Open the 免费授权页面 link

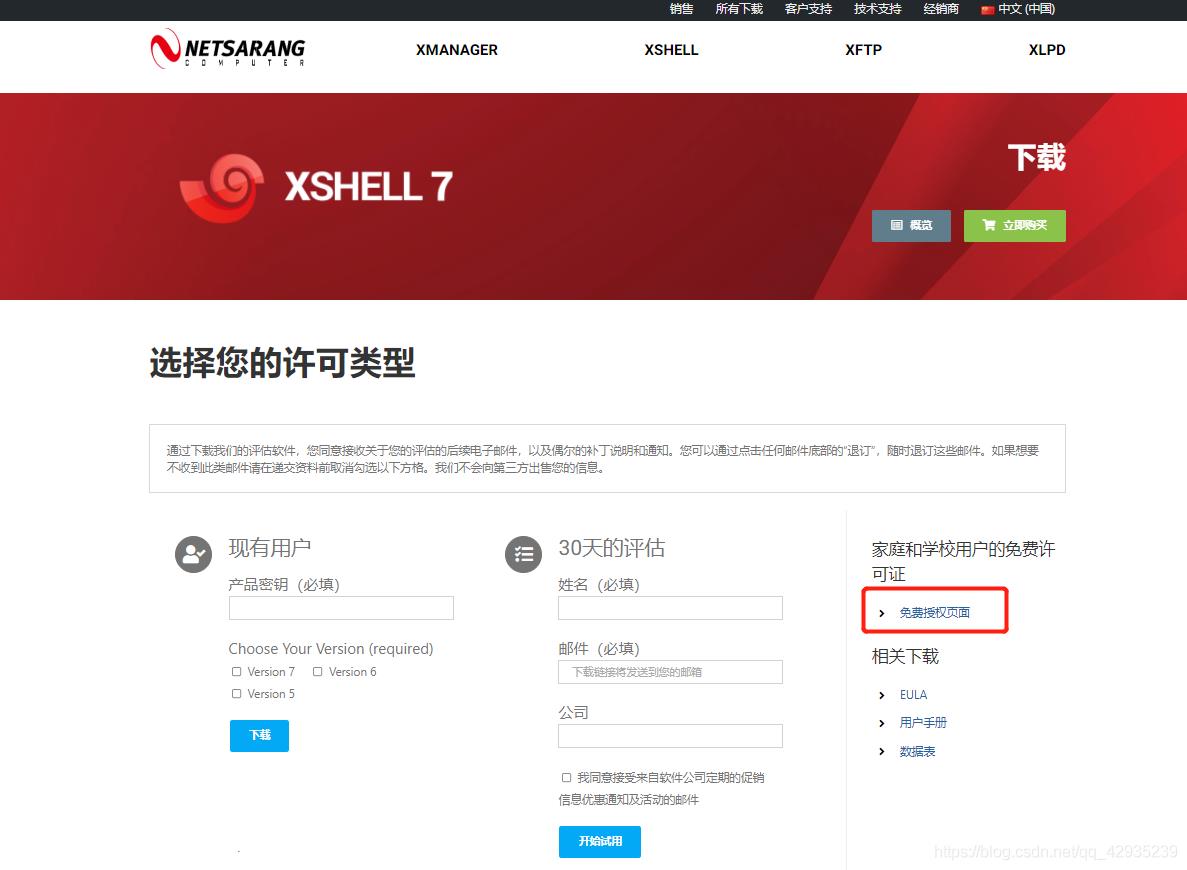pyautogui.click(x=934, y=613)
